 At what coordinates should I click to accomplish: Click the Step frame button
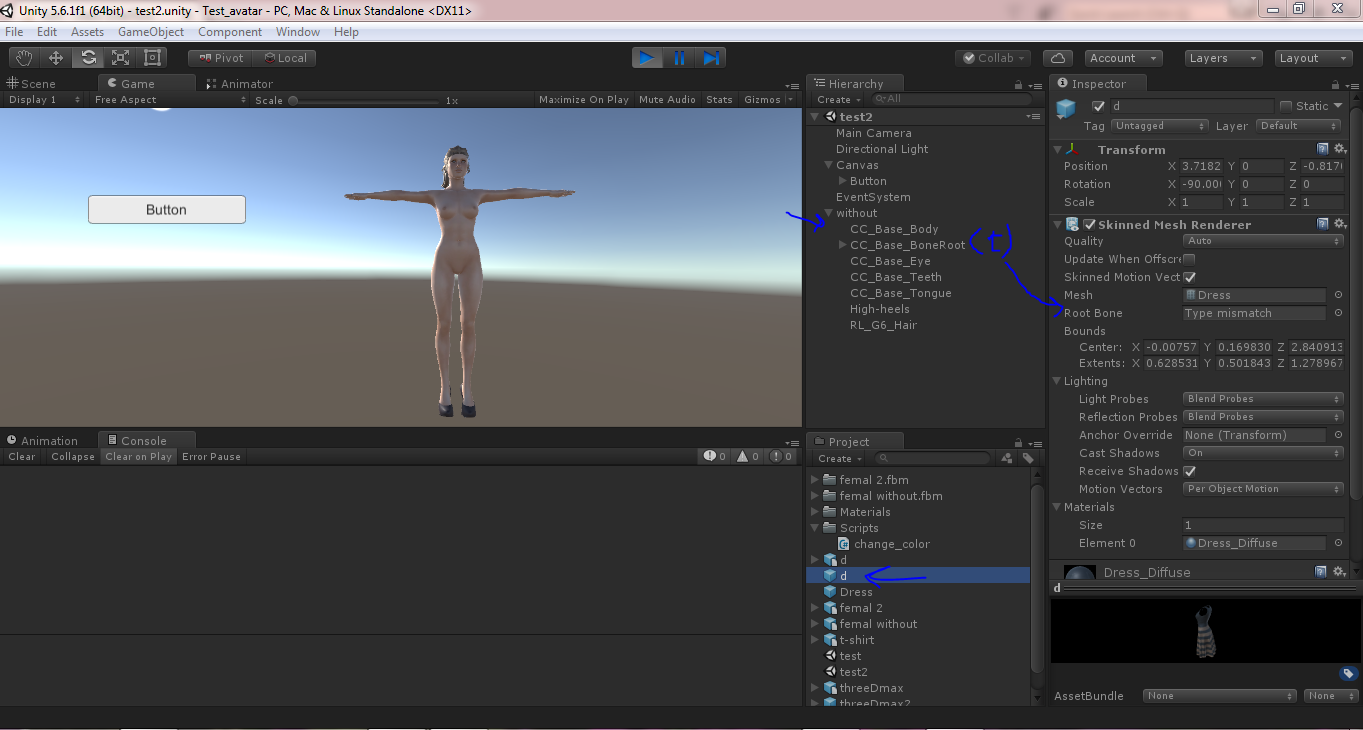[x=711, y=58]
